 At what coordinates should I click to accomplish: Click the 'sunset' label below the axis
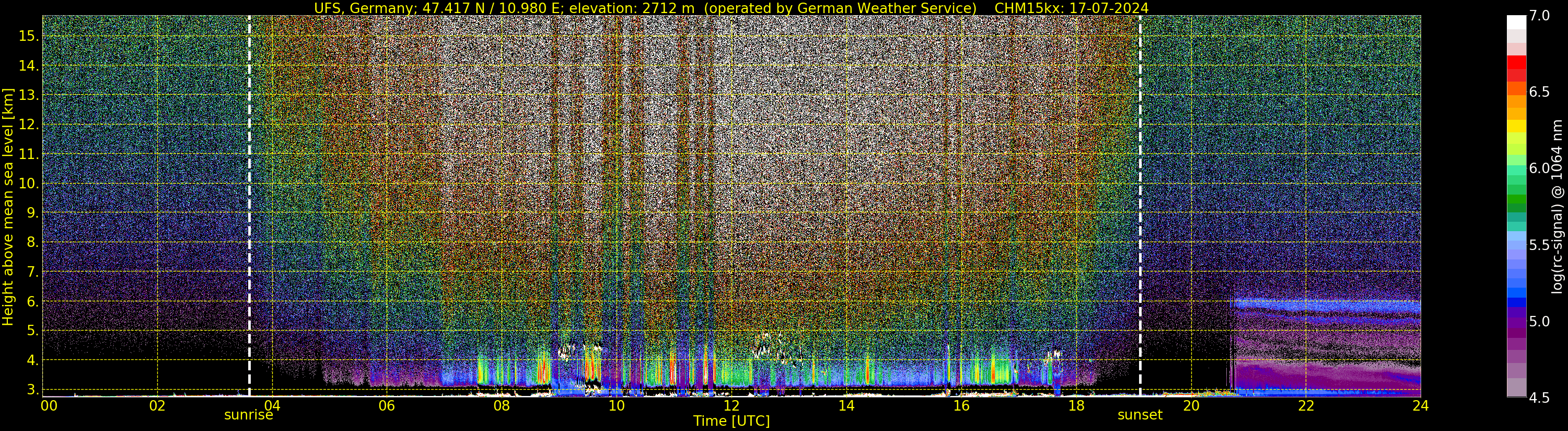tap(1140, 415)
